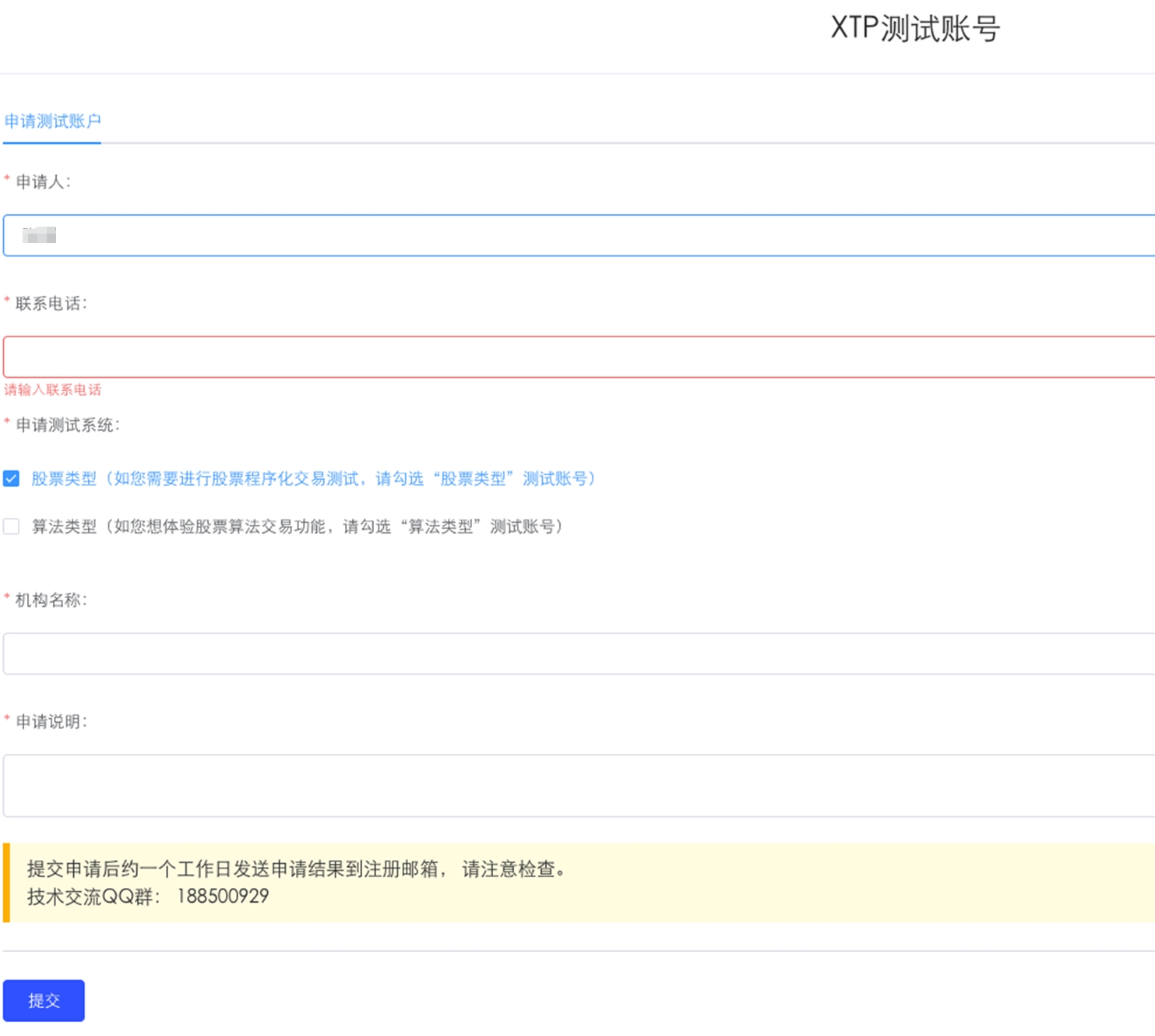Click the XTP测试账号 page title

coord(915,29)
